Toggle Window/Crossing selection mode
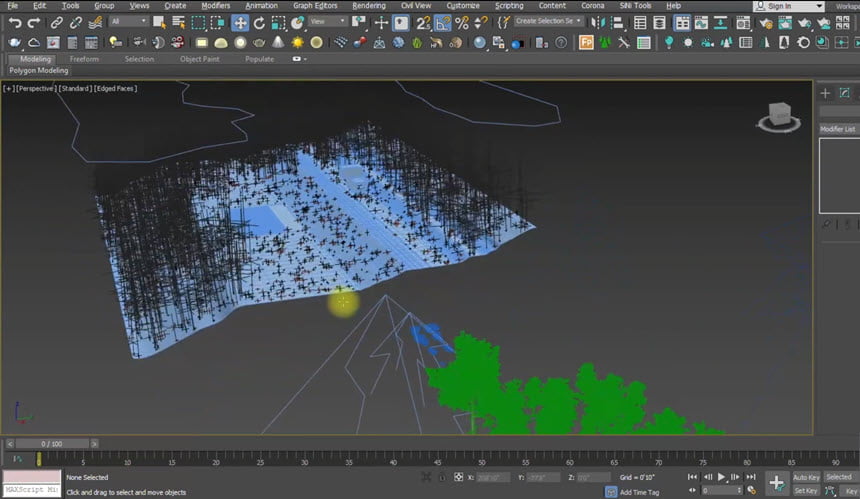Image resolution: width=860 pixels, height=499 pixels. pos(218,23)
